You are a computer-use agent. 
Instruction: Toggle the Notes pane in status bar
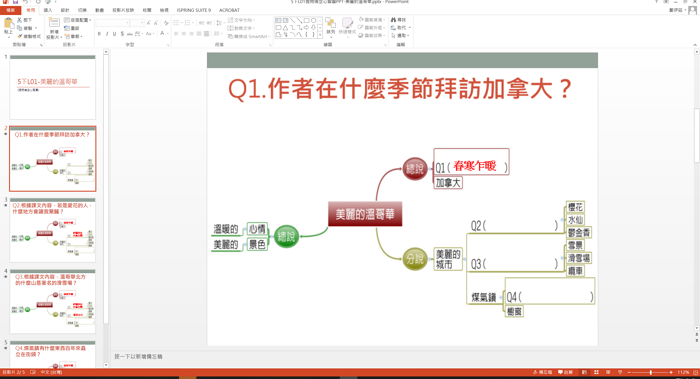coord(542,372)
